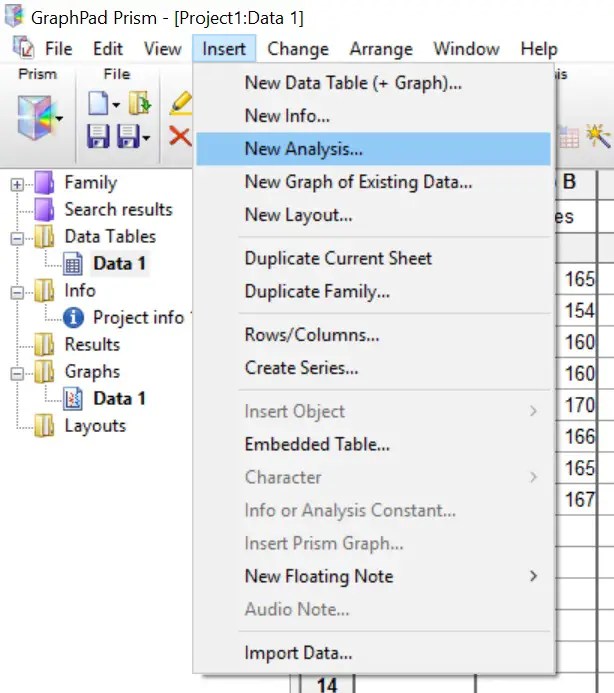The height and width of the screenshot is (693, 614).
Task: Close the Insert menu tab
Action: pos(224,49)
